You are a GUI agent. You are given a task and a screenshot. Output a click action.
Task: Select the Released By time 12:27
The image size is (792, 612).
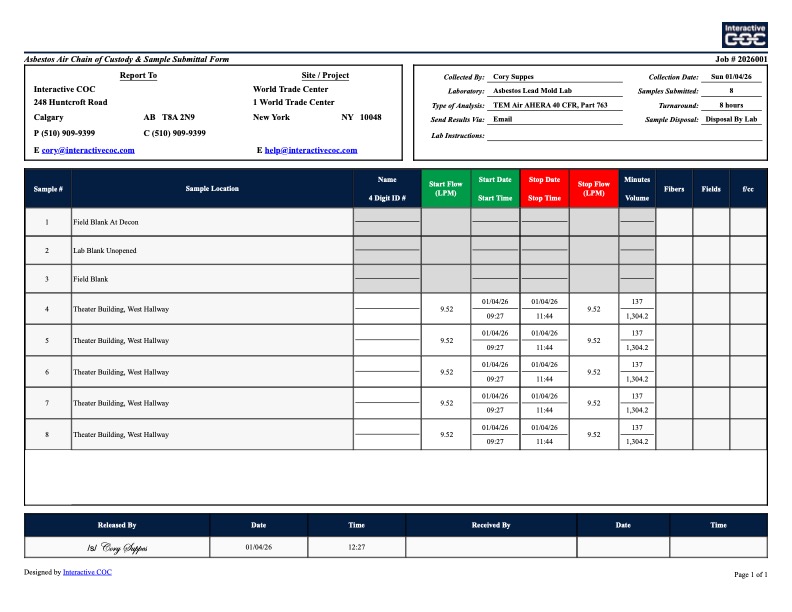(357, 548)
